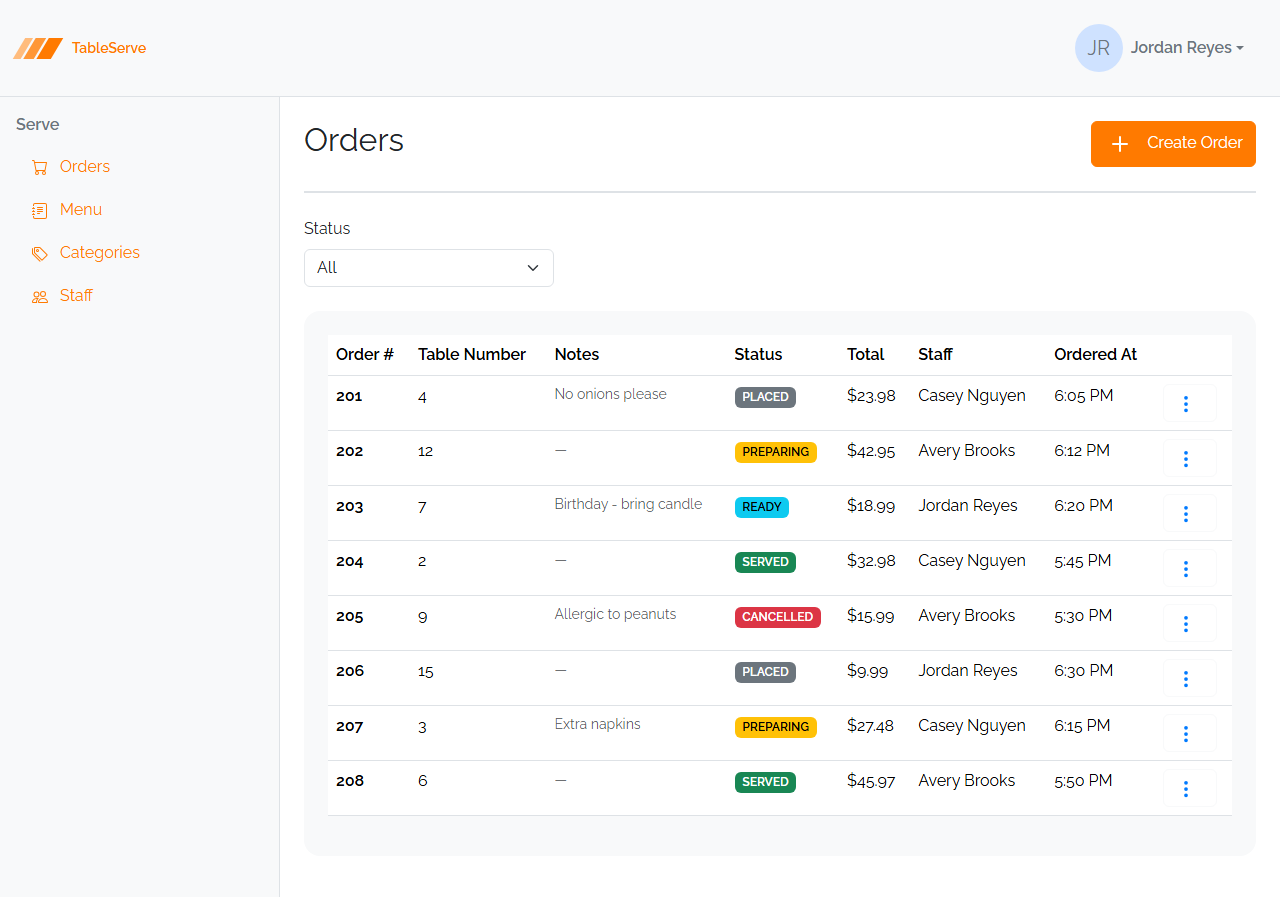Click the Orders page heading
1280x897 pixels.
click(x=354, y=140)
